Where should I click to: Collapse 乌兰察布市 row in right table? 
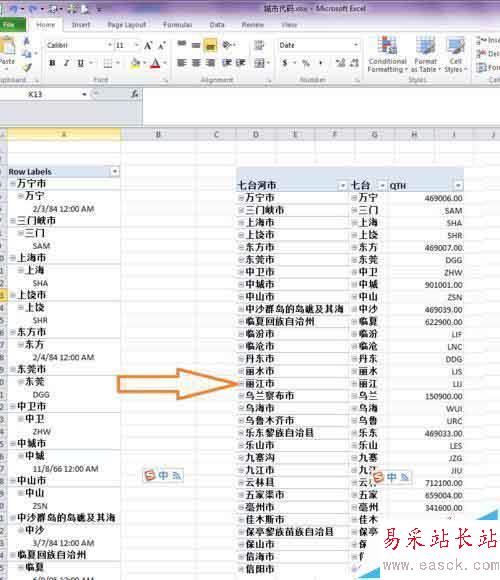click(241, 396)
